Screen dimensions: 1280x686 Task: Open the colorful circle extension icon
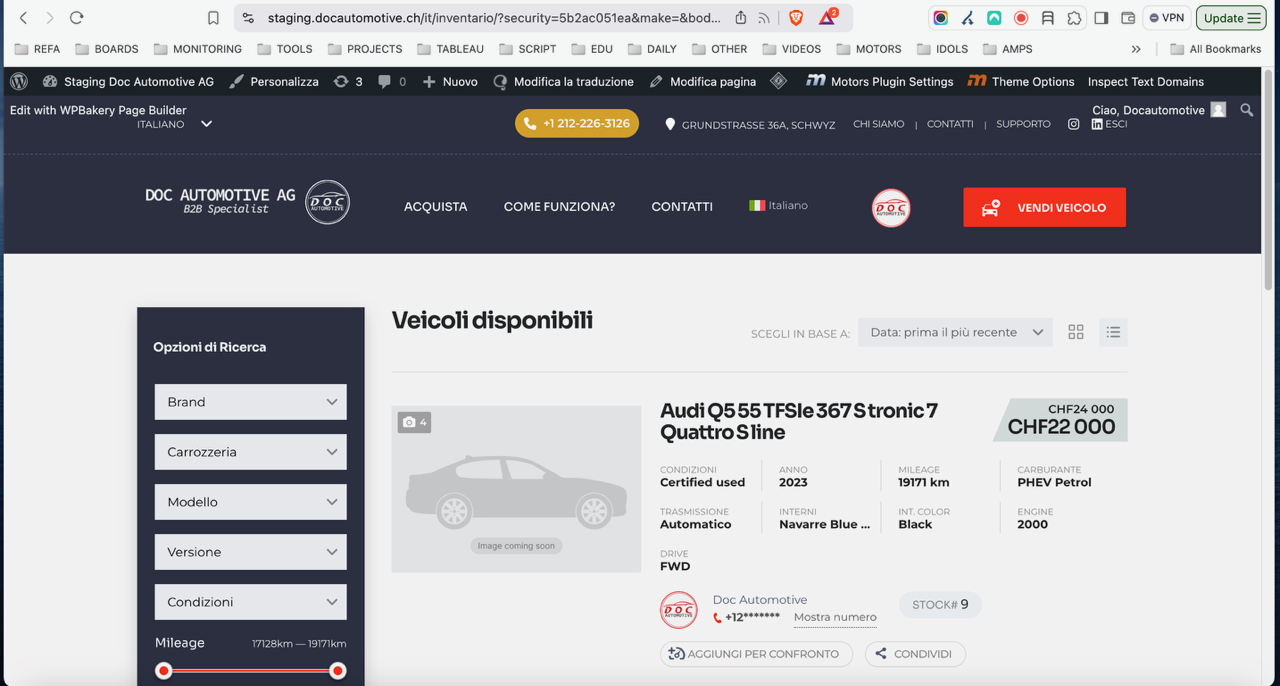tap(941, 18)
